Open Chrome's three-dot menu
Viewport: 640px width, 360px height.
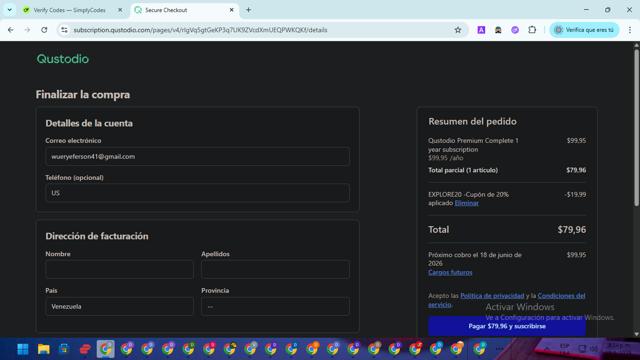630,30
